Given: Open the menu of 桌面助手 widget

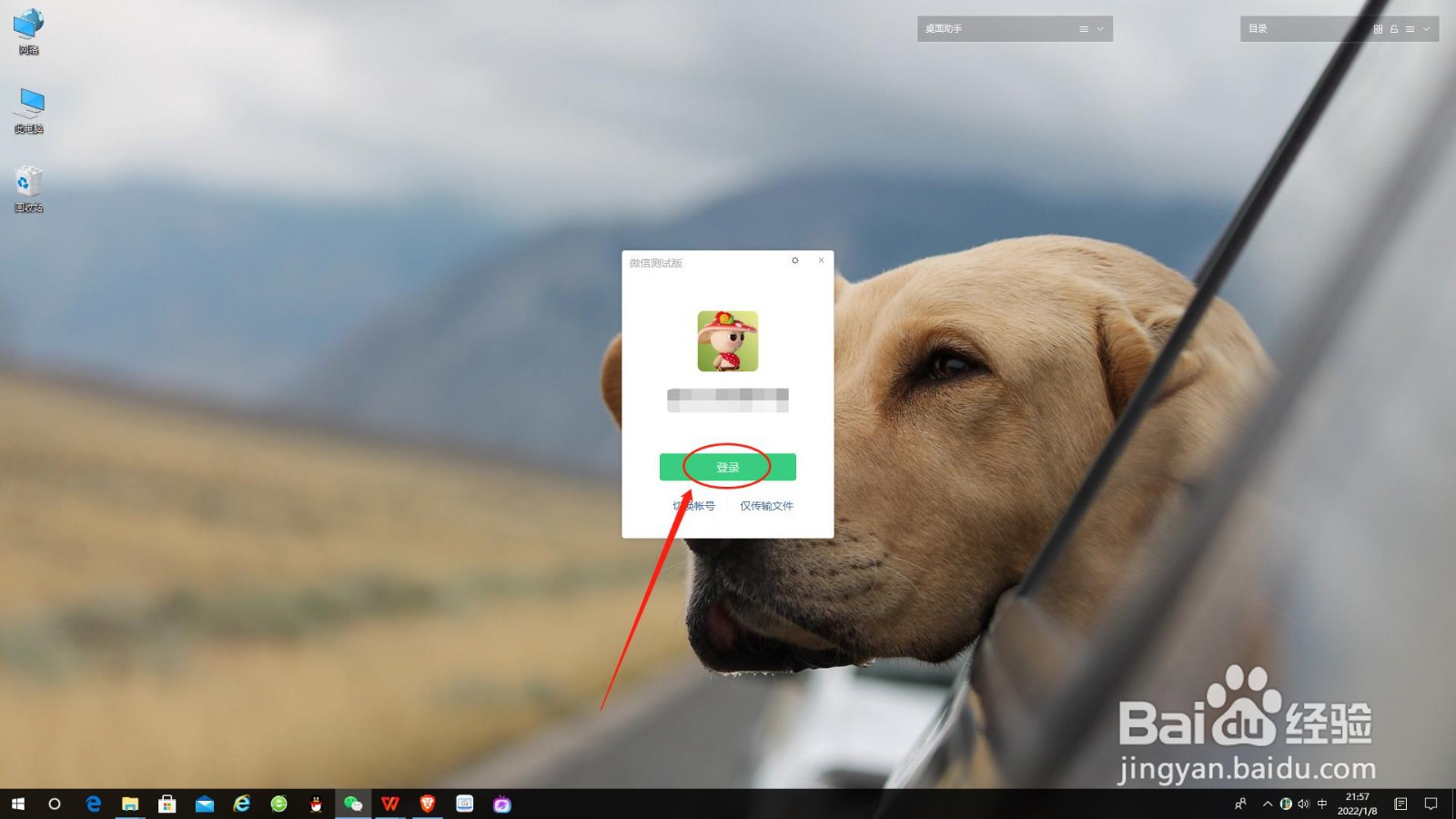Looking at the screenshot, I should (1084, 29).
